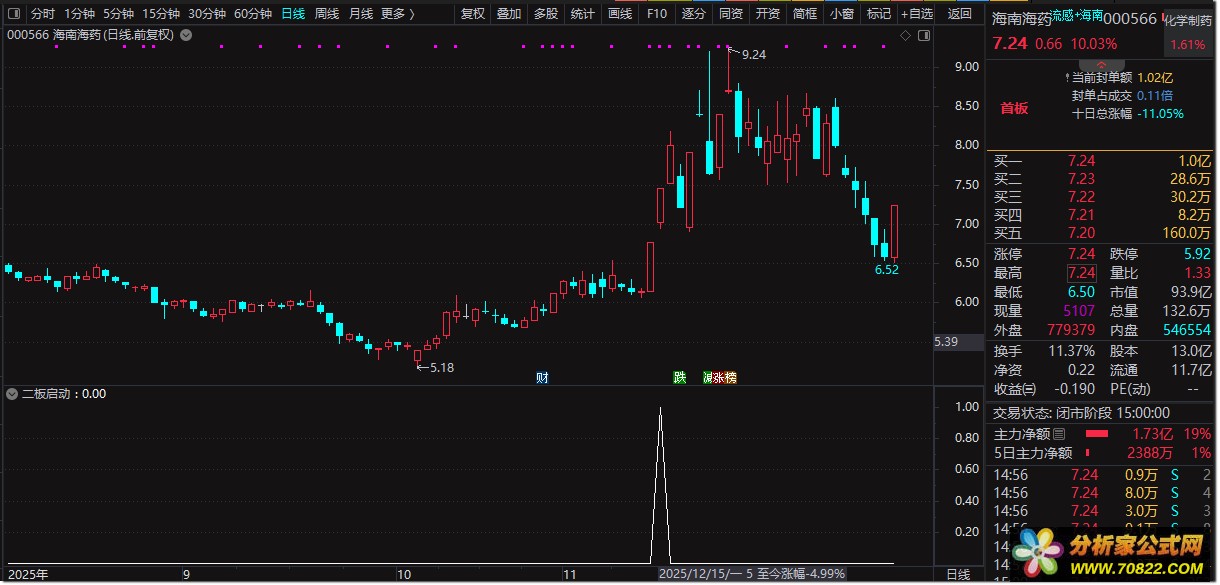The height and width of the screenshot is (585, 1220).
Task: Click the 6.52 low price label
Action: pyautogui.click(x=886, y=270)
